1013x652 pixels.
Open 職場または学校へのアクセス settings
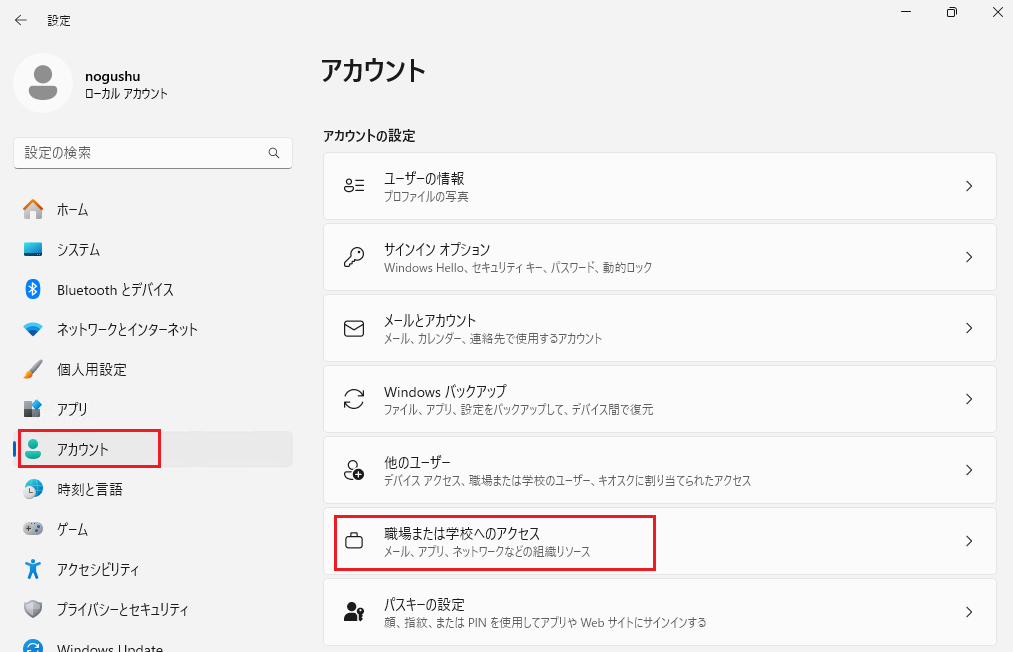click(494, 541)
